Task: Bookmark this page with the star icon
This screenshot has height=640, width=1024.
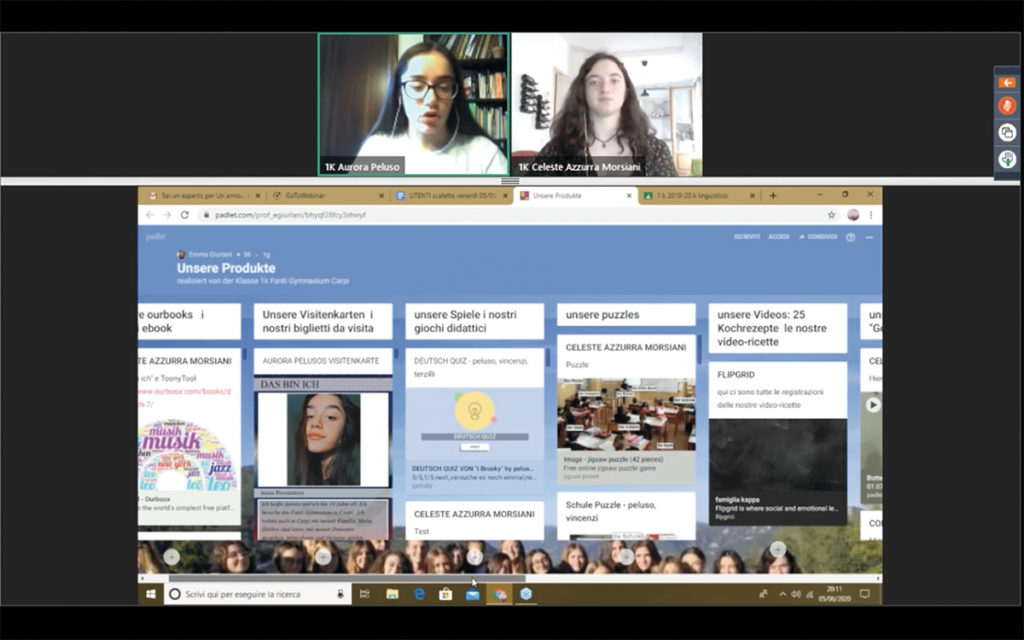Action: coord(831,215)
